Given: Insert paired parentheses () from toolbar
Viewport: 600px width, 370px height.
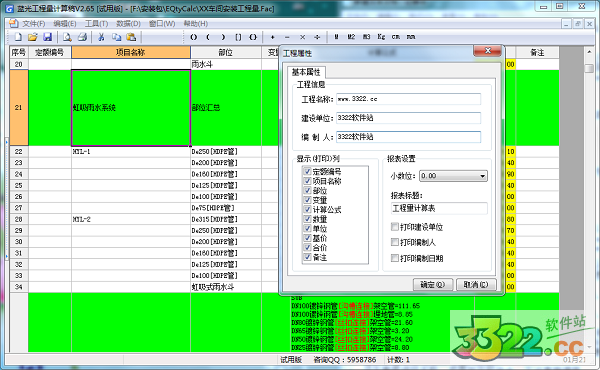Looking at the screenshot, I should click(194, 37).
